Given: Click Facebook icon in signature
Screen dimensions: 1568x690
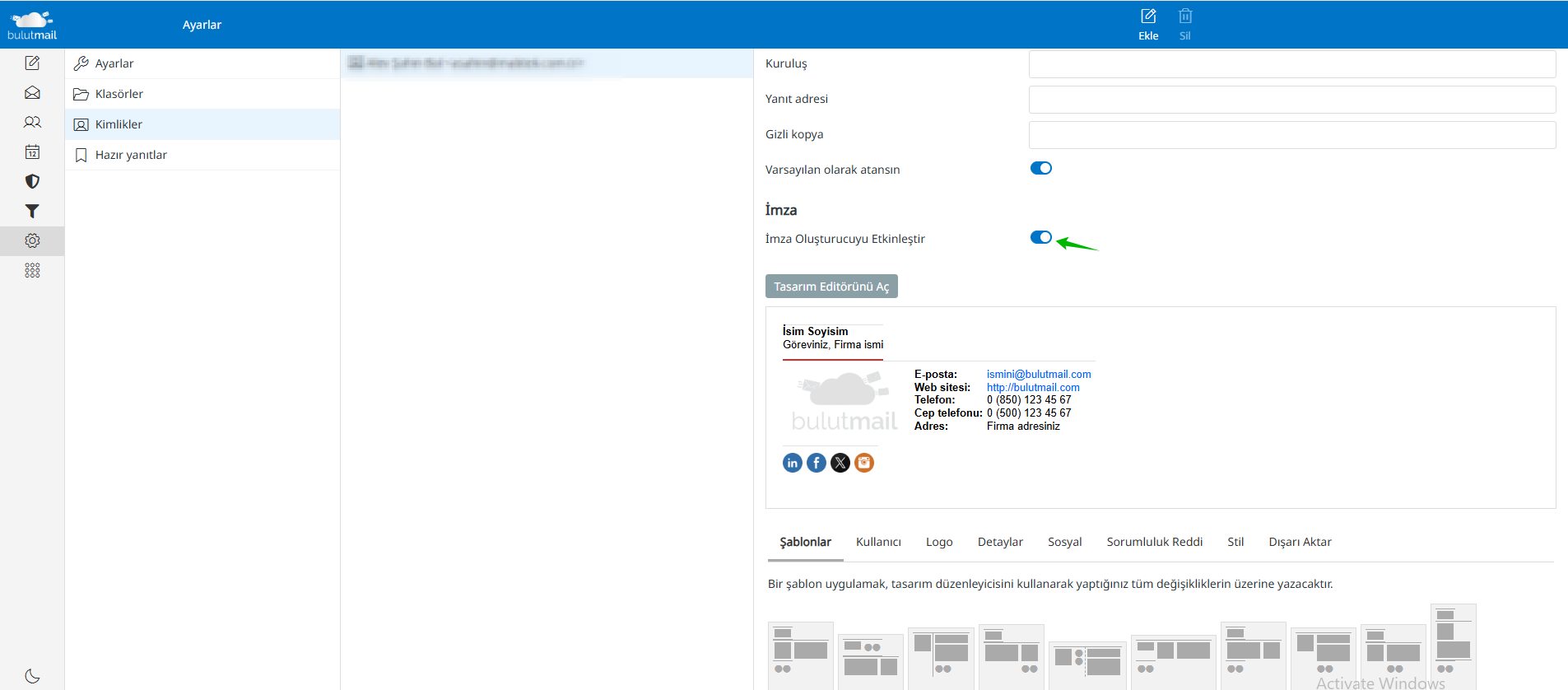Looking at the screenshot, I should (x=817, y=463).
